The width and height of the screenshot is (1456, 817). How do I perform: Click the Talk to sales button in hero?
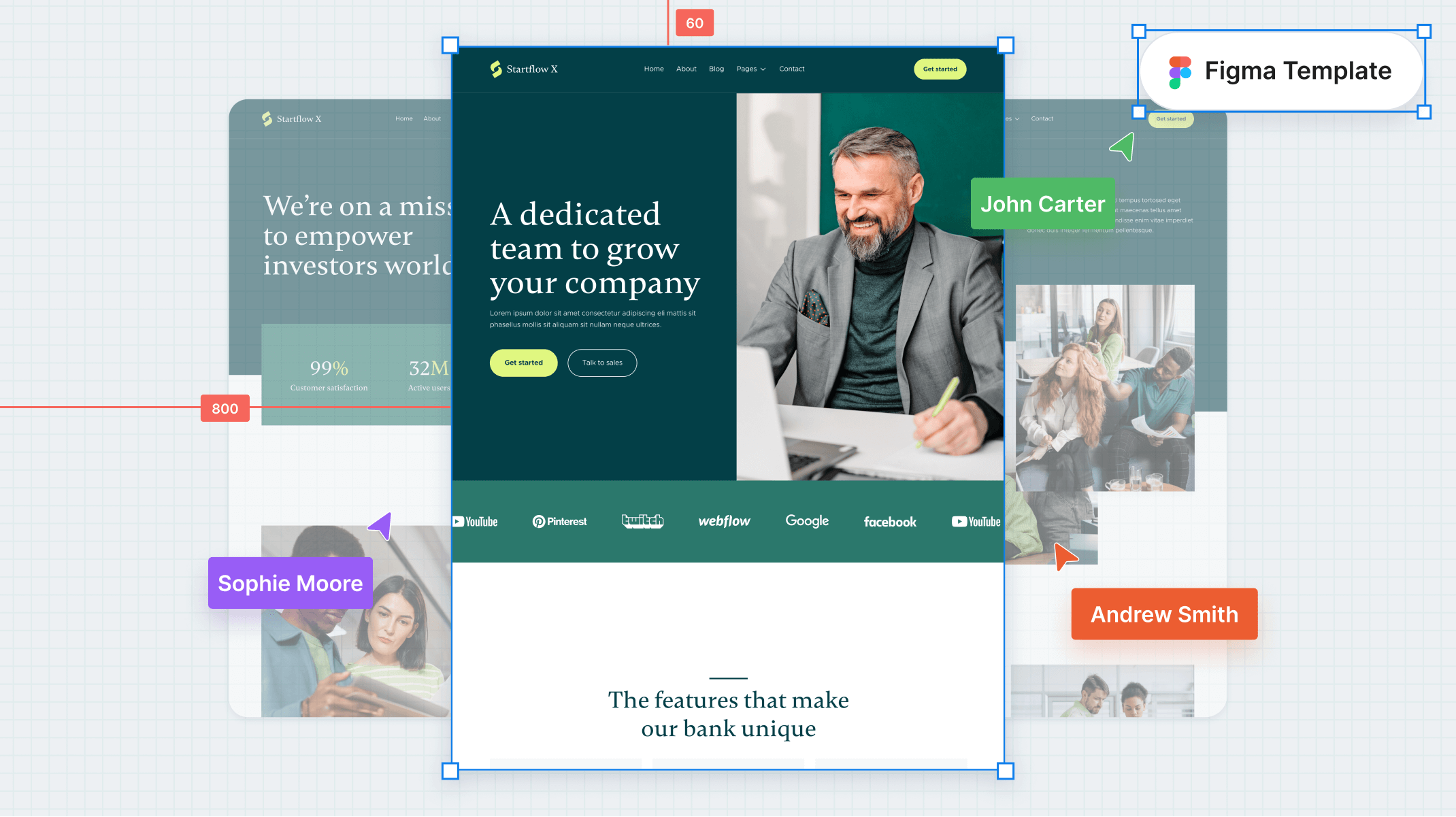pos(602,362)
